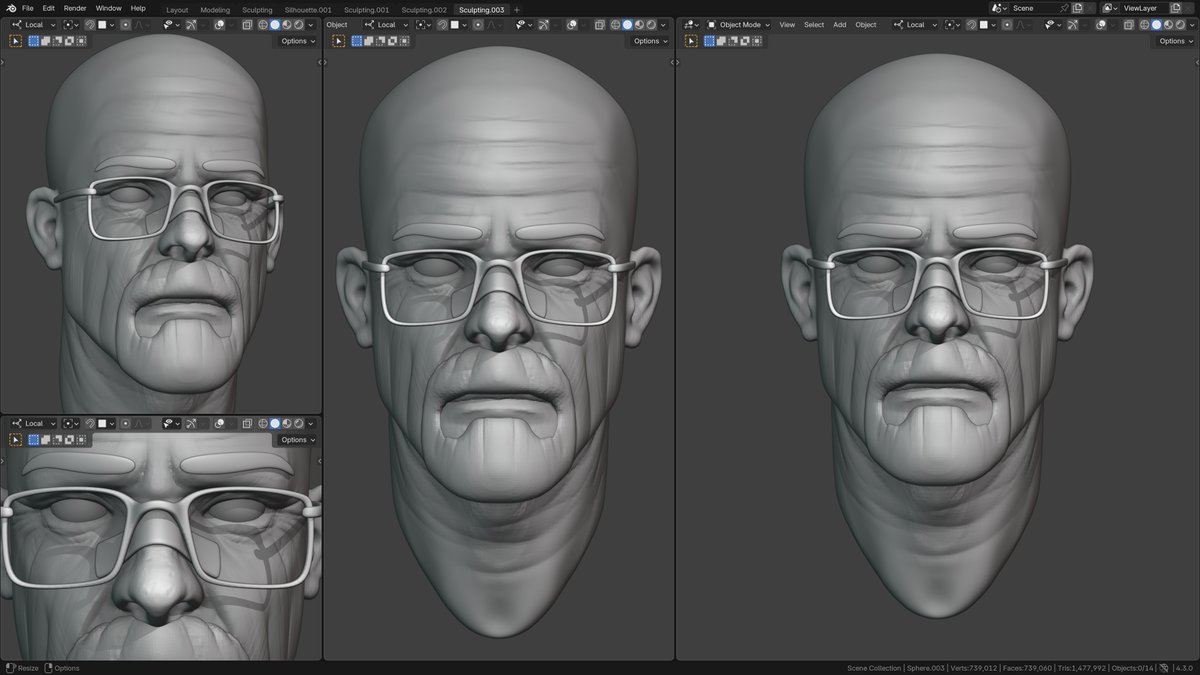
Task: Select rendered shading in right viewport
Action: (x=1180, y=25)
